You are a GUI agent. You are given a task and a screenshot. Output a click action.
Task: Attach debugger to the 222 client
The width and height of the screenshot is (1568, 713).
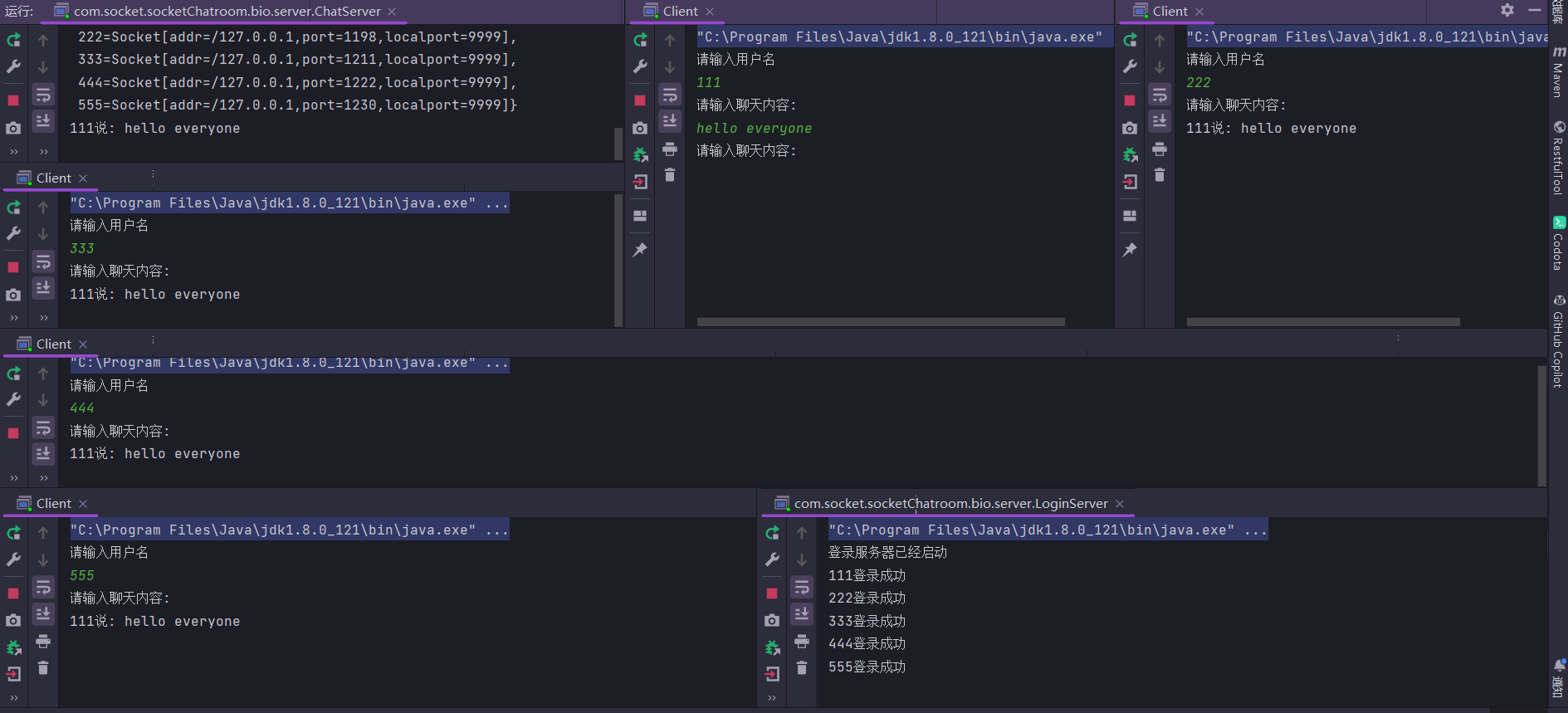[1130, 154]
